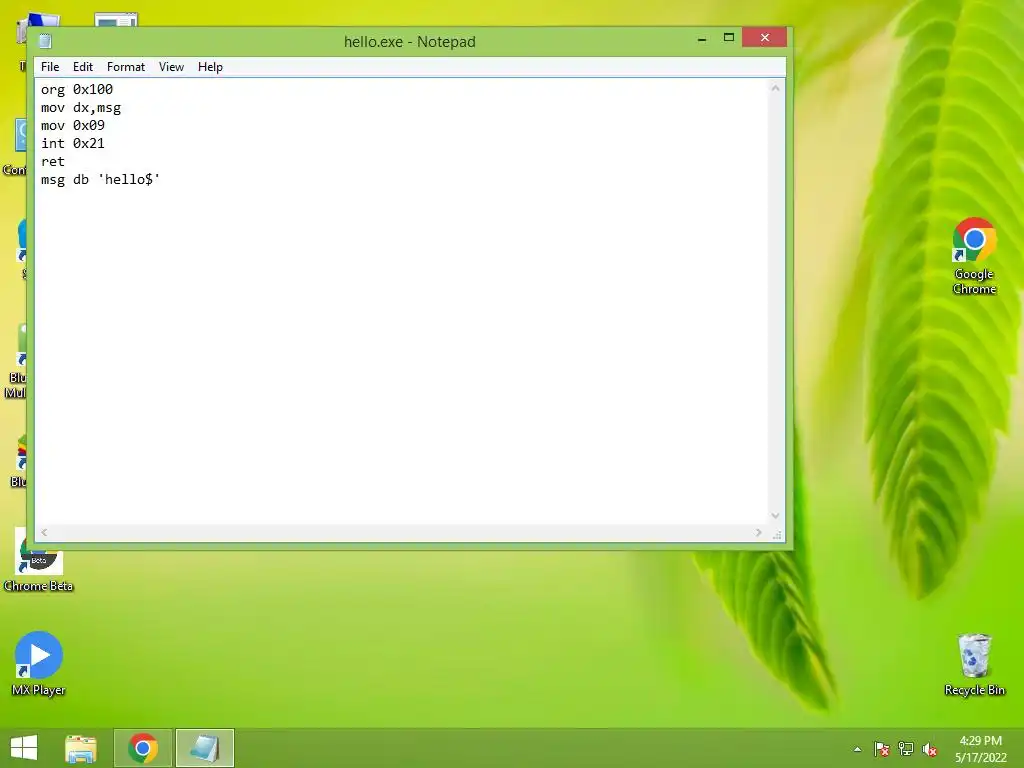The width and height of the screenshot is (1024, 768).
Task: Place cursor on 'int 0x21' line
Action: pos(72,144)
